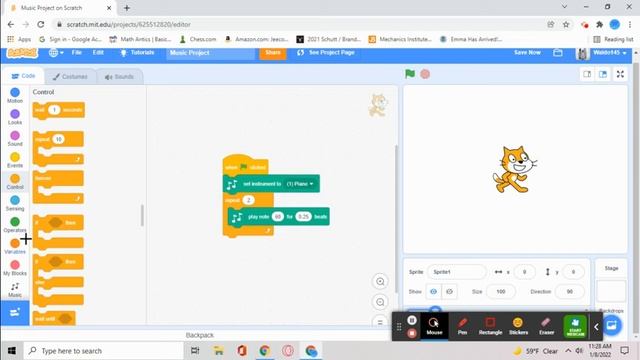Click the note value 60 in play note
The image size is (640, 360).
(278, 217)
